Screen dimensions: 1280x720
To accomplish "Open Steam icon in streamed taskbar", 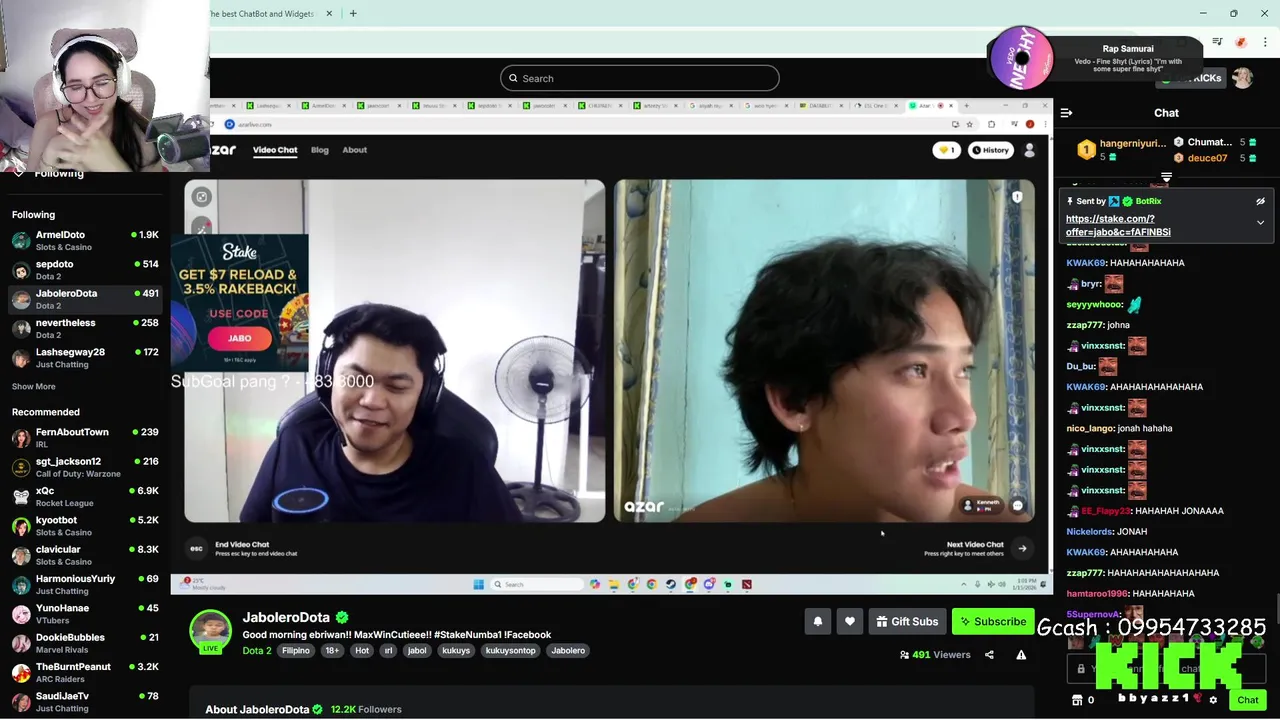I will click(x=671, y=584).
